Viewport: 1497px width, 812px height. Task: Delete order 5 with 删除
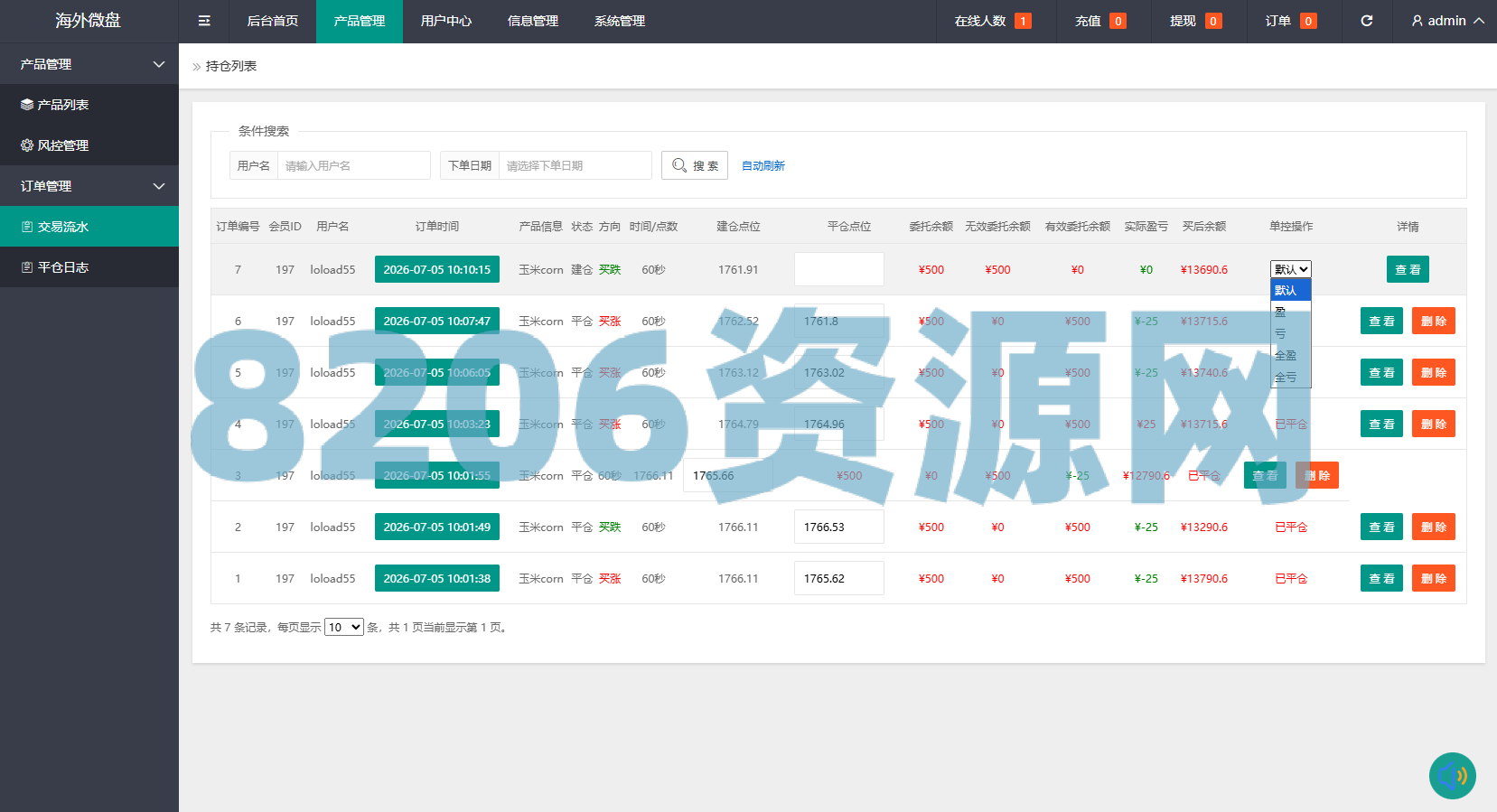click(x=1434, y=372)
